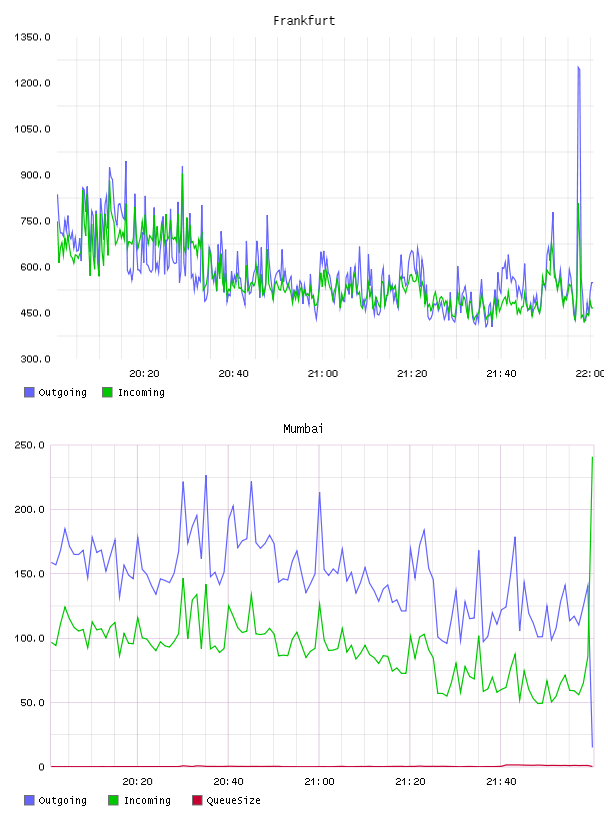Viewport: 608px width, 816px height.
Task: Click the Frankfurt chart title
Action: [304, 21]
